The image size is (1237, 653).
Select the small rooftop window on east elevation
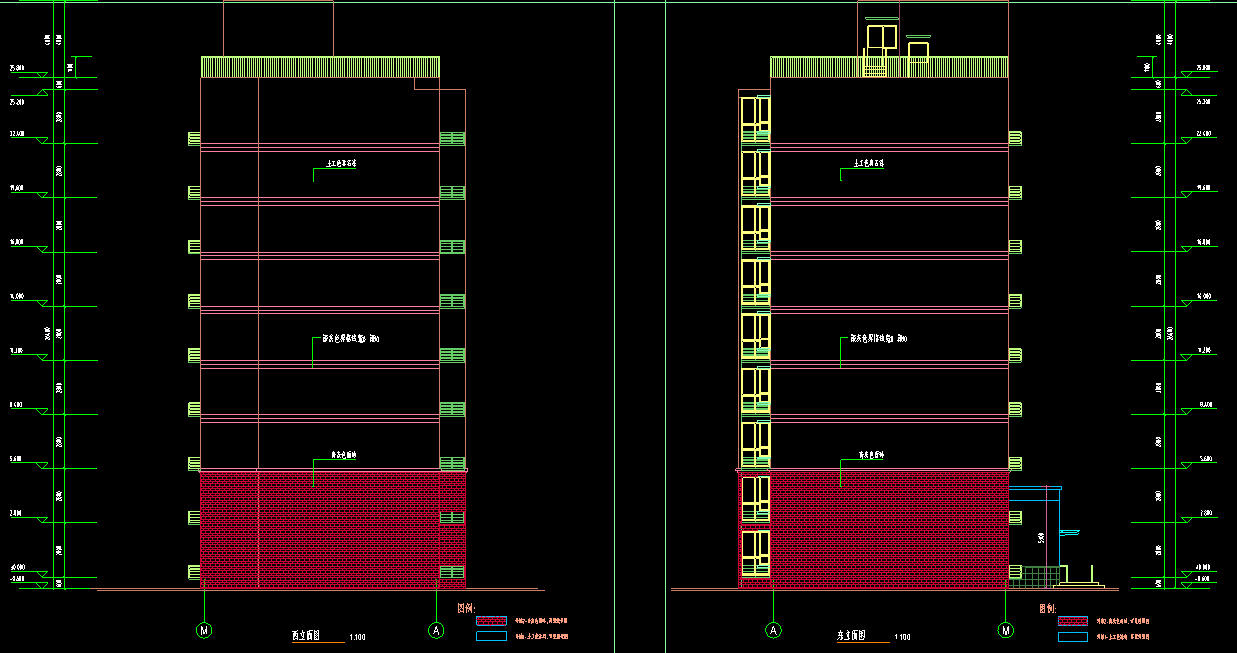coord(918,51)
